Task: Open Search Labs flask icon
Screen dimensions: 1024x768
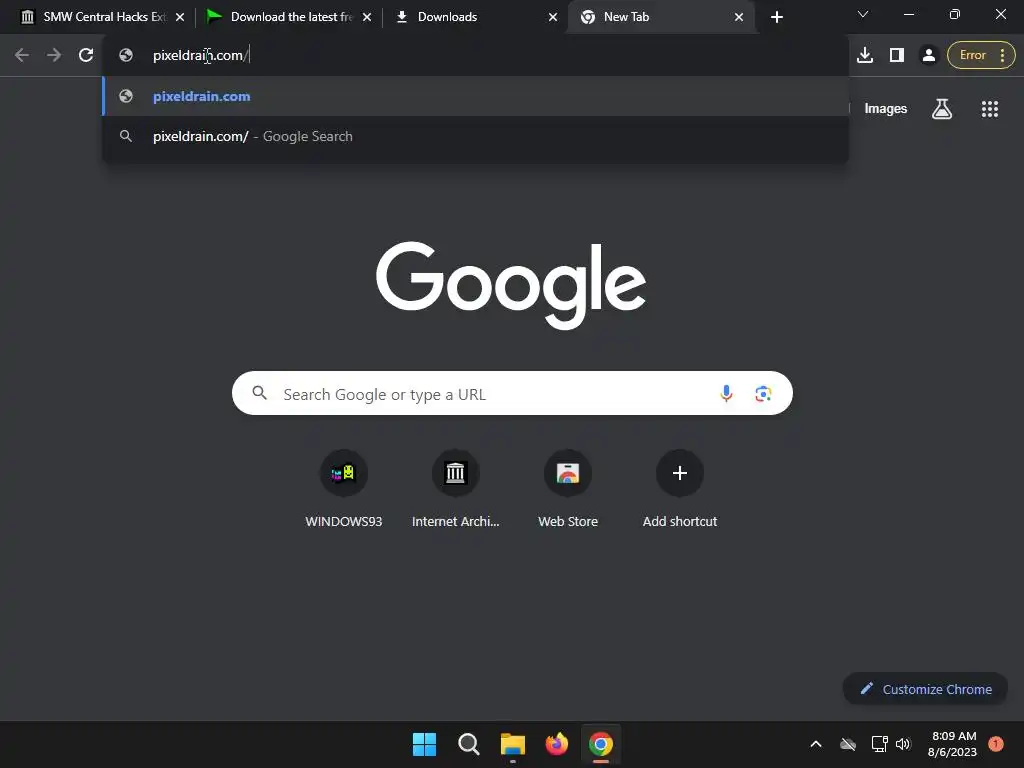Action: 942,109
